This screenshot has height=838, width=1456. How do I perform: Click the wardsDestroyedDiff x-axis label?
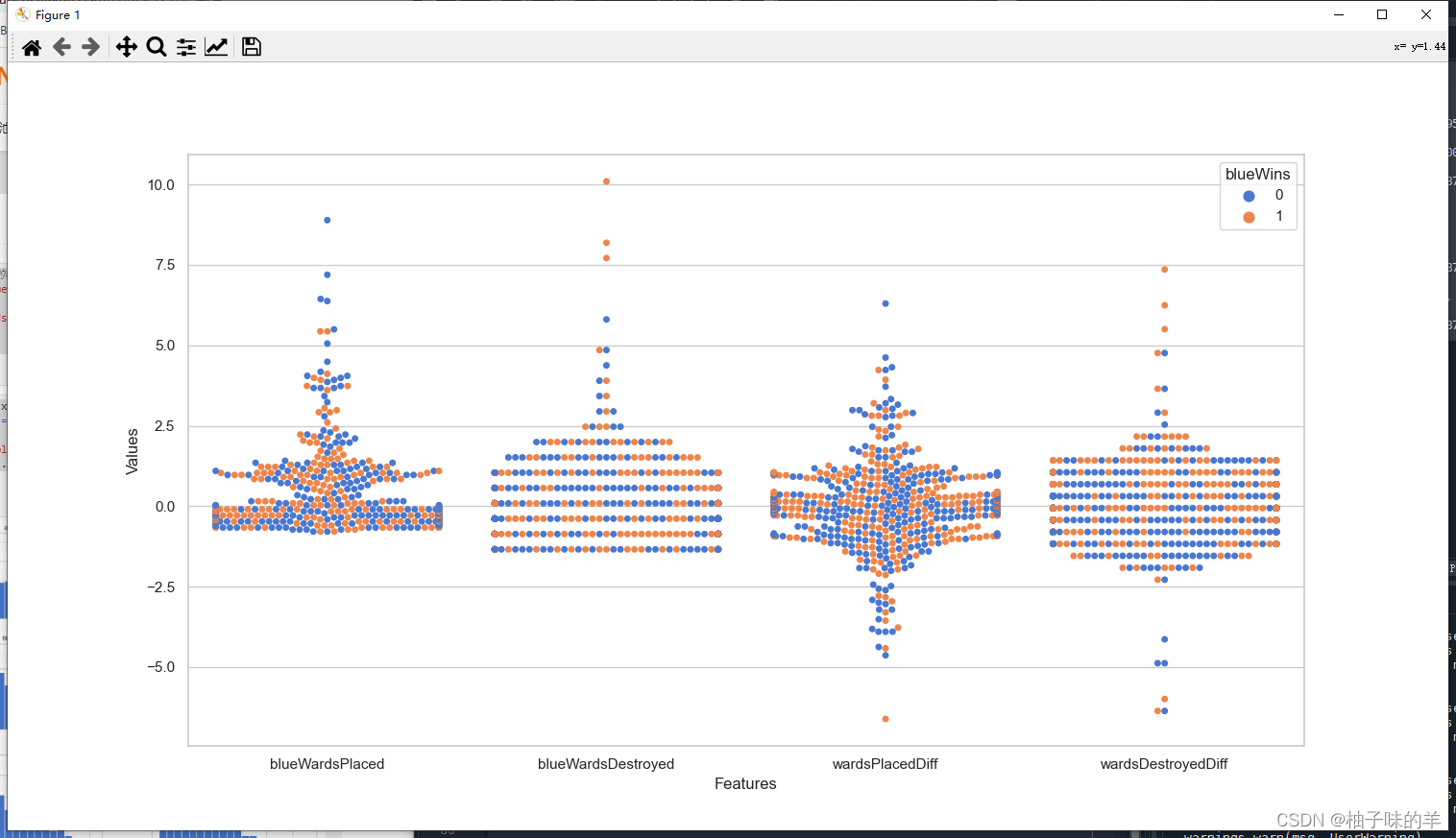(x=1164, y=764)
